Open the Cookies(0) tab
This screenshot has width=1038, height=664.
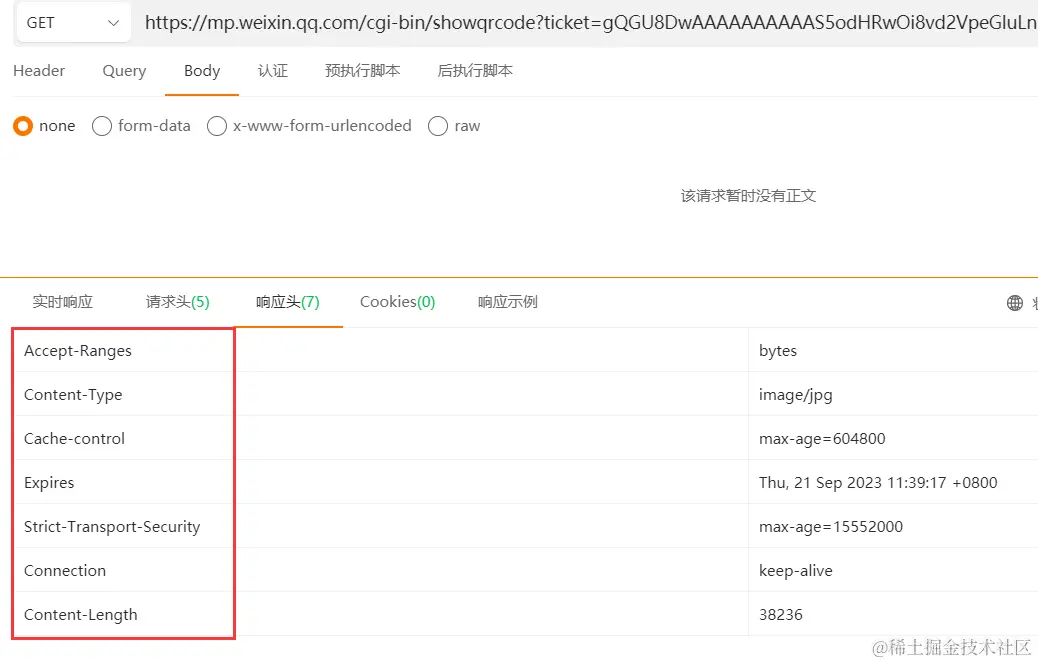(397, 302)
